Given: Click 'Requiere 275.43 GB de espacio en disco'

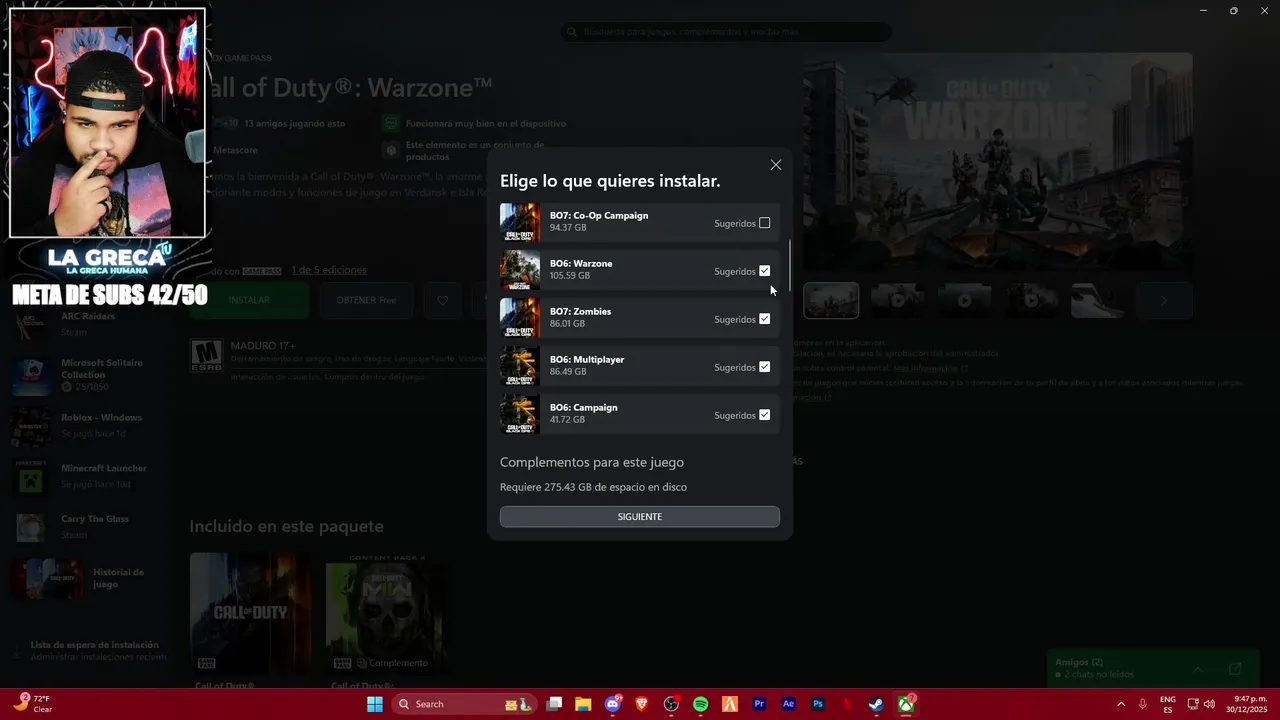Looking at the screenshot, I should pyautogui.click(x=593, y=487).
